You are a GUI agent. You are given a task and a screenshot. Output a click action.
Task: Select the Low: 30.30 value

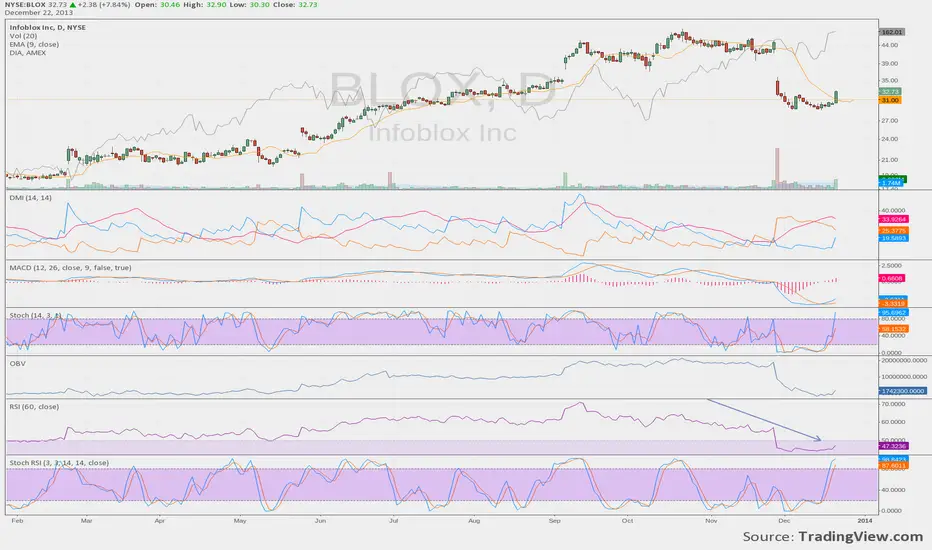tap(250, 4)
